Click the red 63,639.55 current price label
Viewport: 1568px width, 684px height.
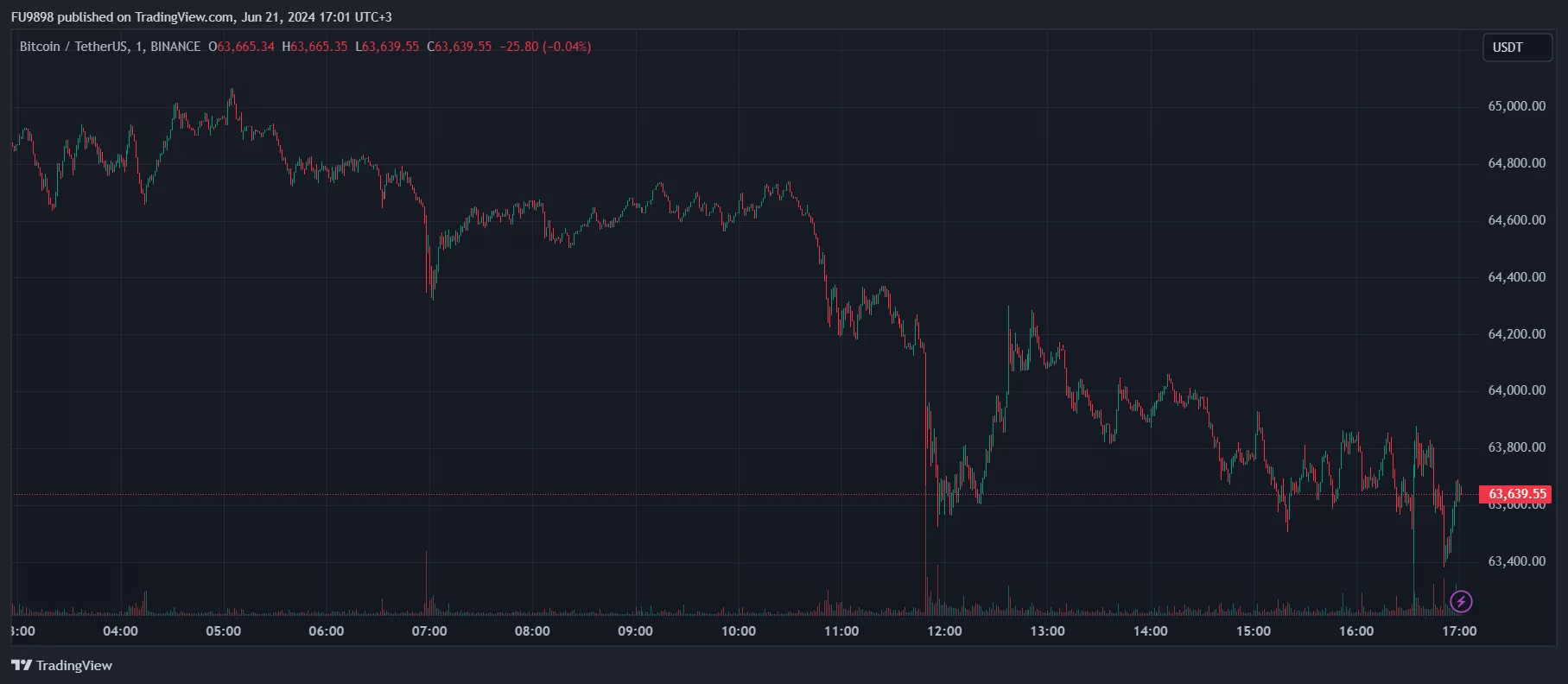[x=1516, y=494]
